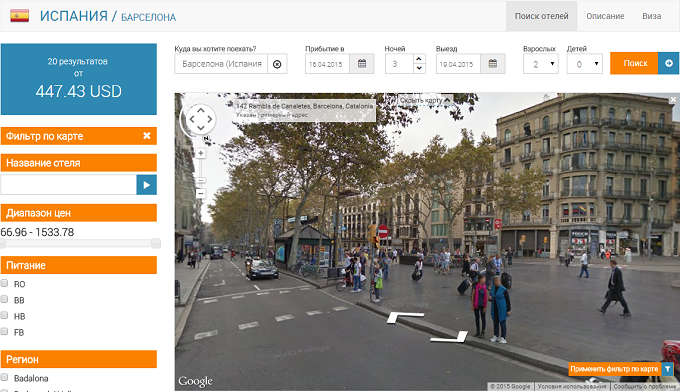Check the HB meal option
This screenshot has height=392, width=680.
4,315
